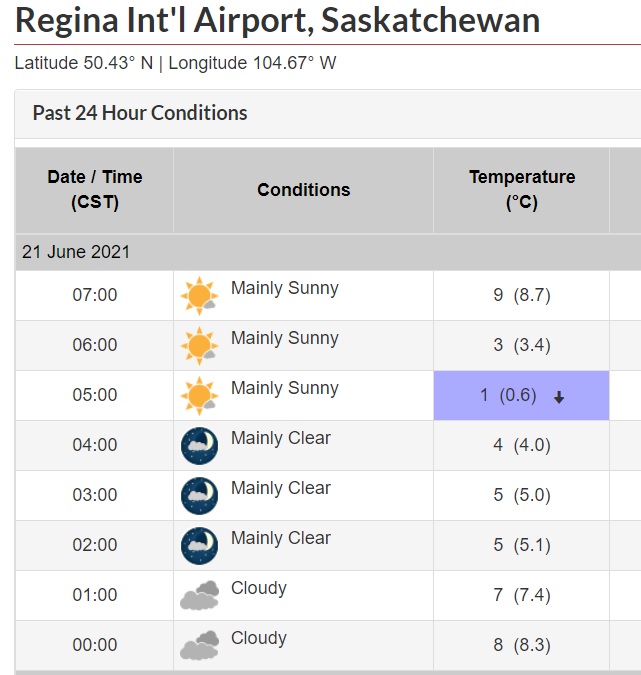Click the 07:00 time cell
Screen dimensions: 641x675
coord(95,295)
